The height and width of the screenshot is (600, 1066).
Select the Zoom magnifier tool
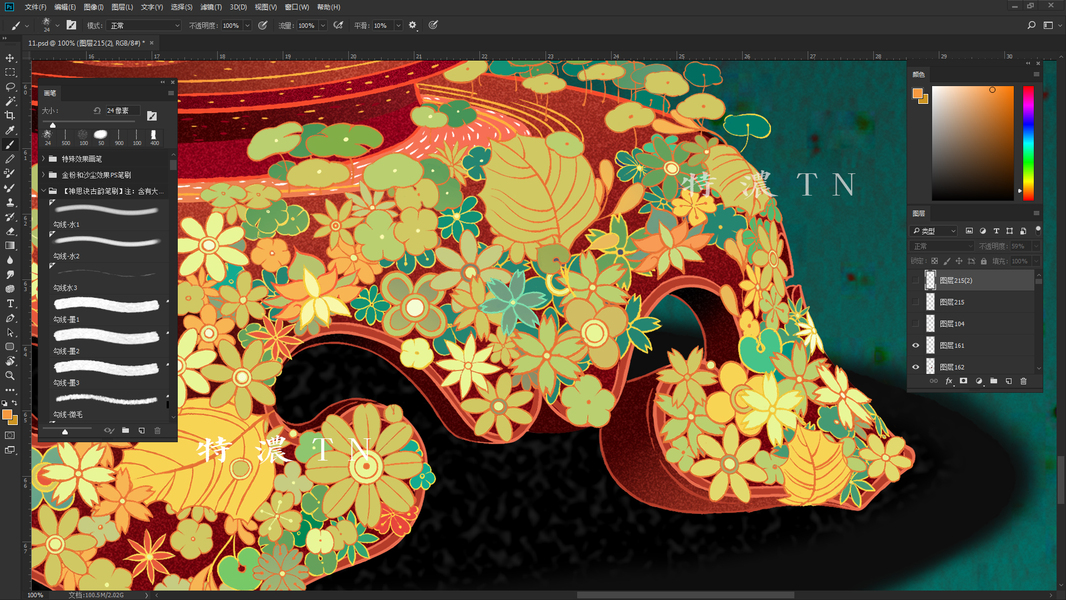coord(10,375)
